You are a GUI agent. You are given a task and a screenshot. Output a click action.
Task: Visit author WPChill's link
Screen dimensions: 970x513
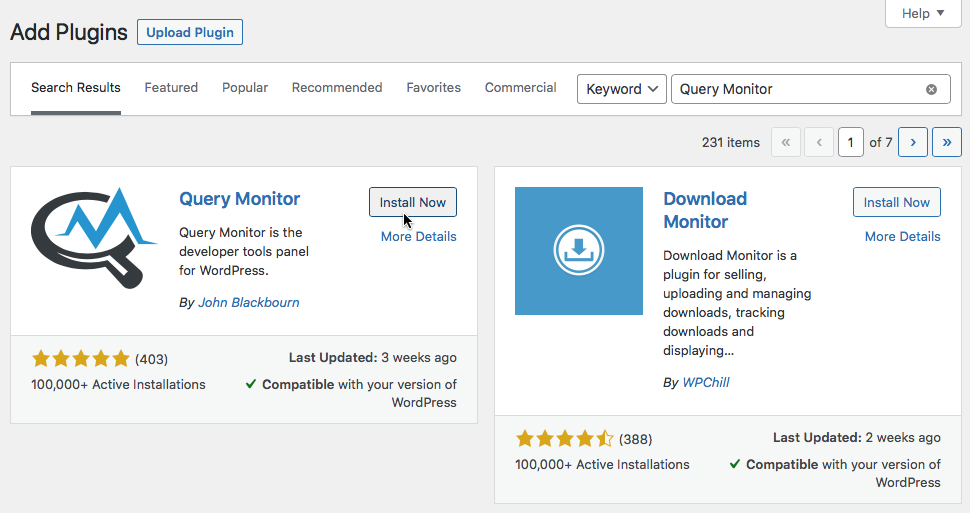click(706, 382)
